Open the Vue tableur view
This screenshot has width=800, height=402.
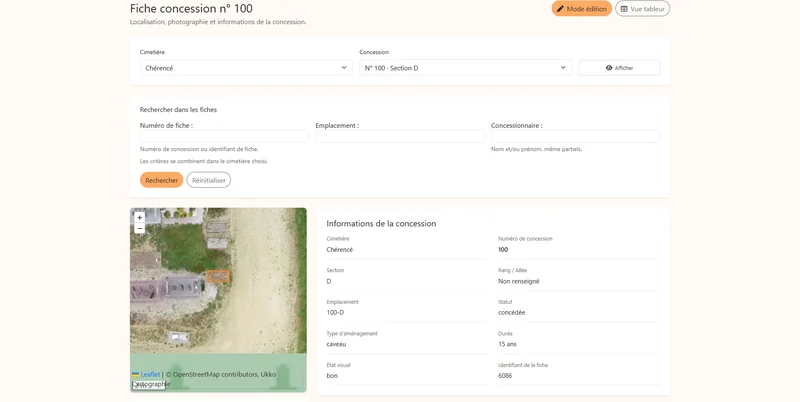click(642, 9)
